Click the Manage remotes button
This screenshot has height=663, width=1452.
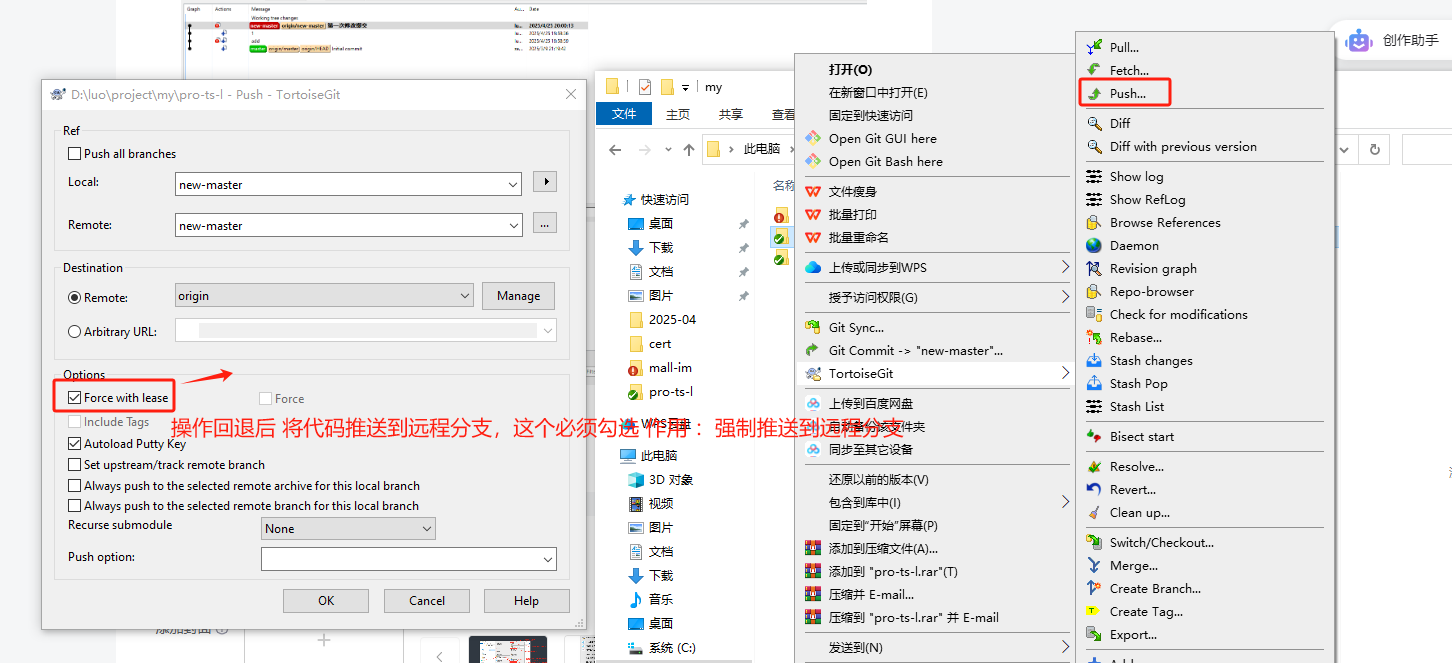coord(518,296)
